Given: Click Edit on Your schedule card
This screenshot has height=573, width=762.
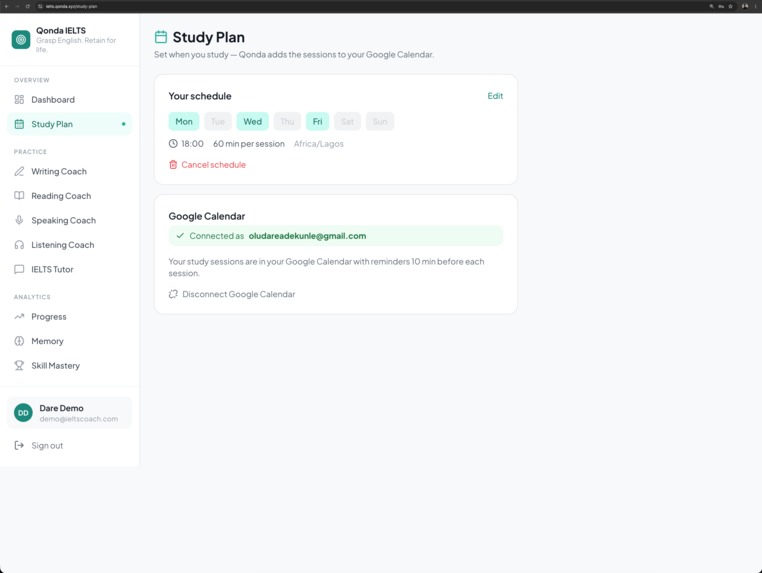Looking at the screenshot, I should pos(495,96).
